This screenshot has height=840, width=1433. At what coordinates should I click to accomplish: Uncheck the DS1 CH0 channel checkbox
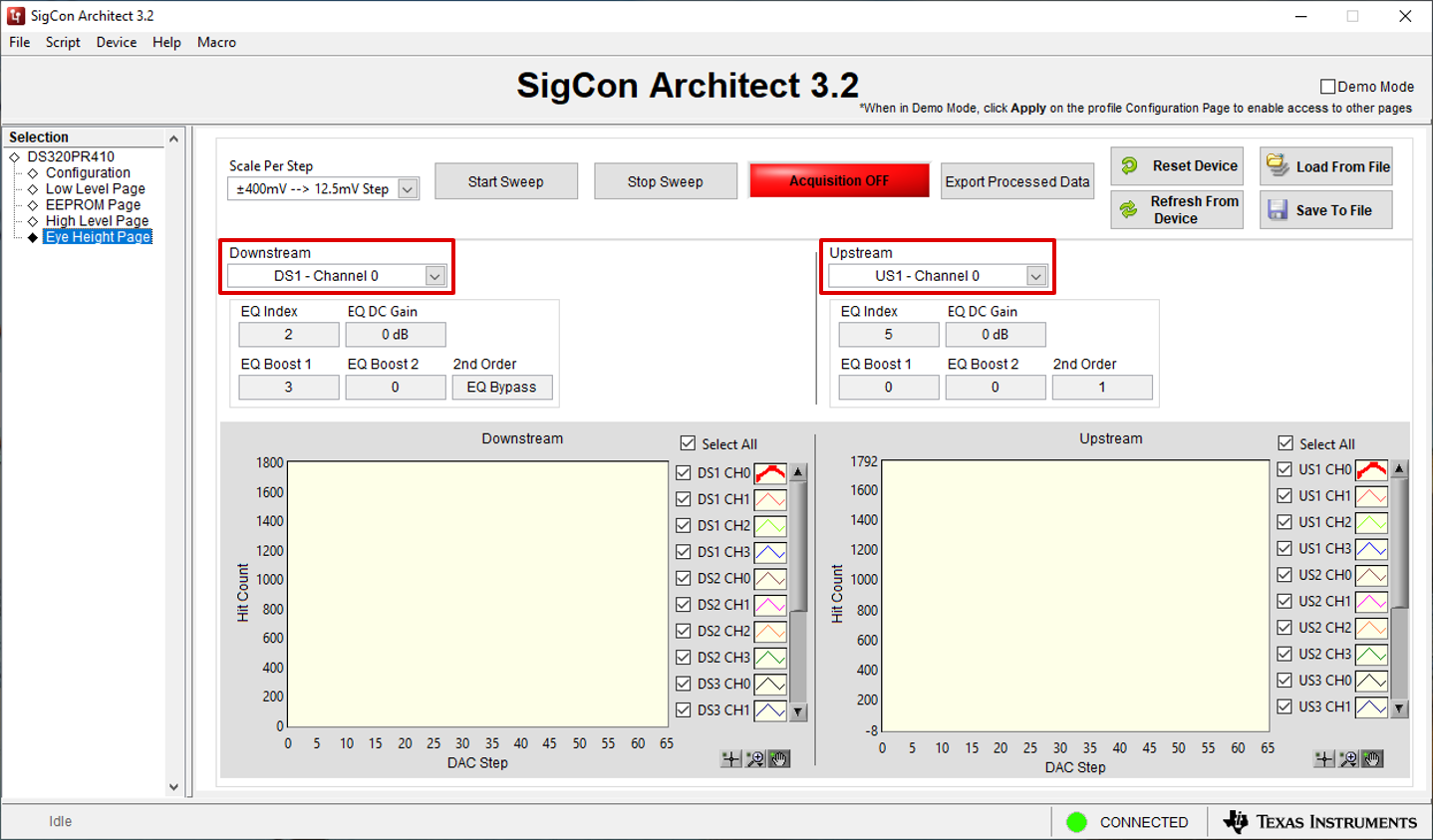pyautogui.click(x=684, y=473)
